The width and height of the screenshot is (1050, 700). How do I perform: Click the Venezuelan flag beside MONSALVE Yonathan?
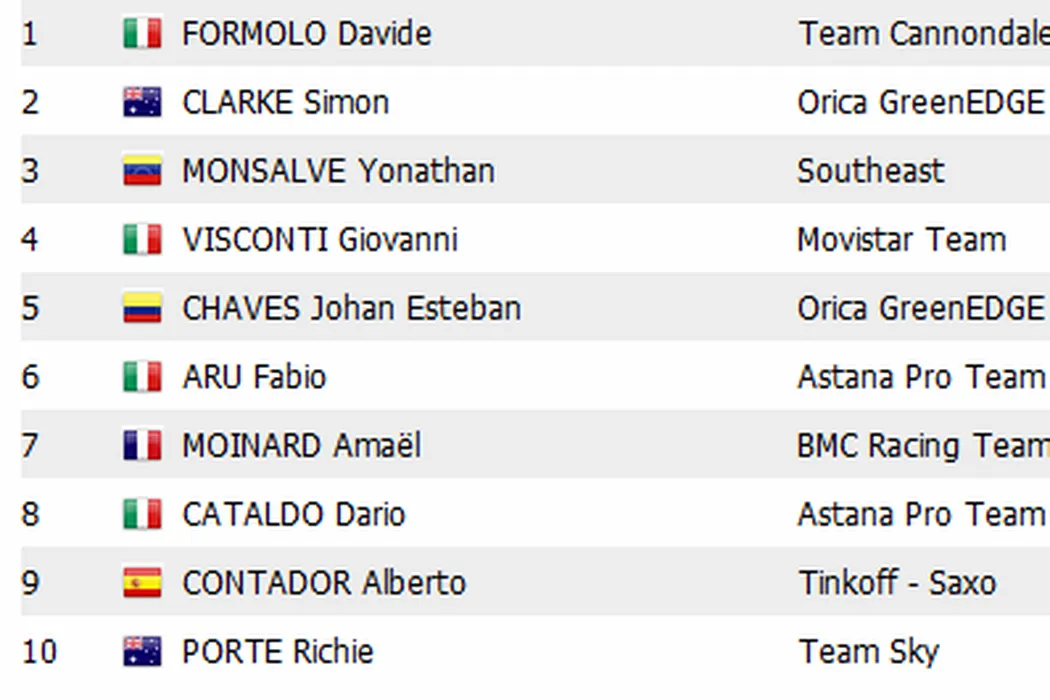(142, 171)
